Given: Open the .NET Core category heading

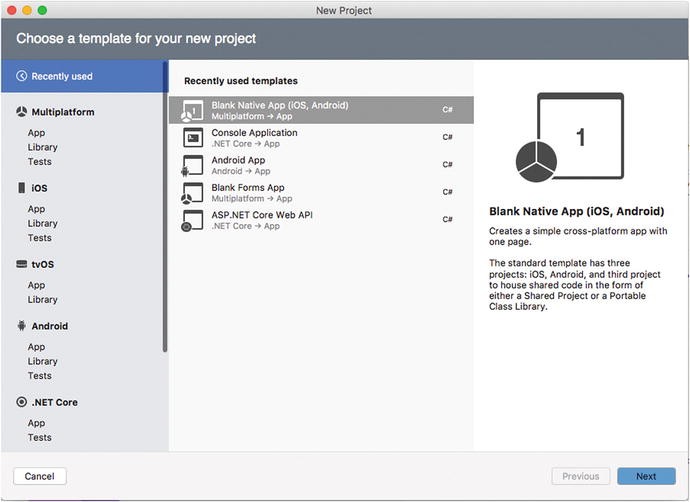Looking at the screenshot, I should pyautogui.click(x=55, y=402).
